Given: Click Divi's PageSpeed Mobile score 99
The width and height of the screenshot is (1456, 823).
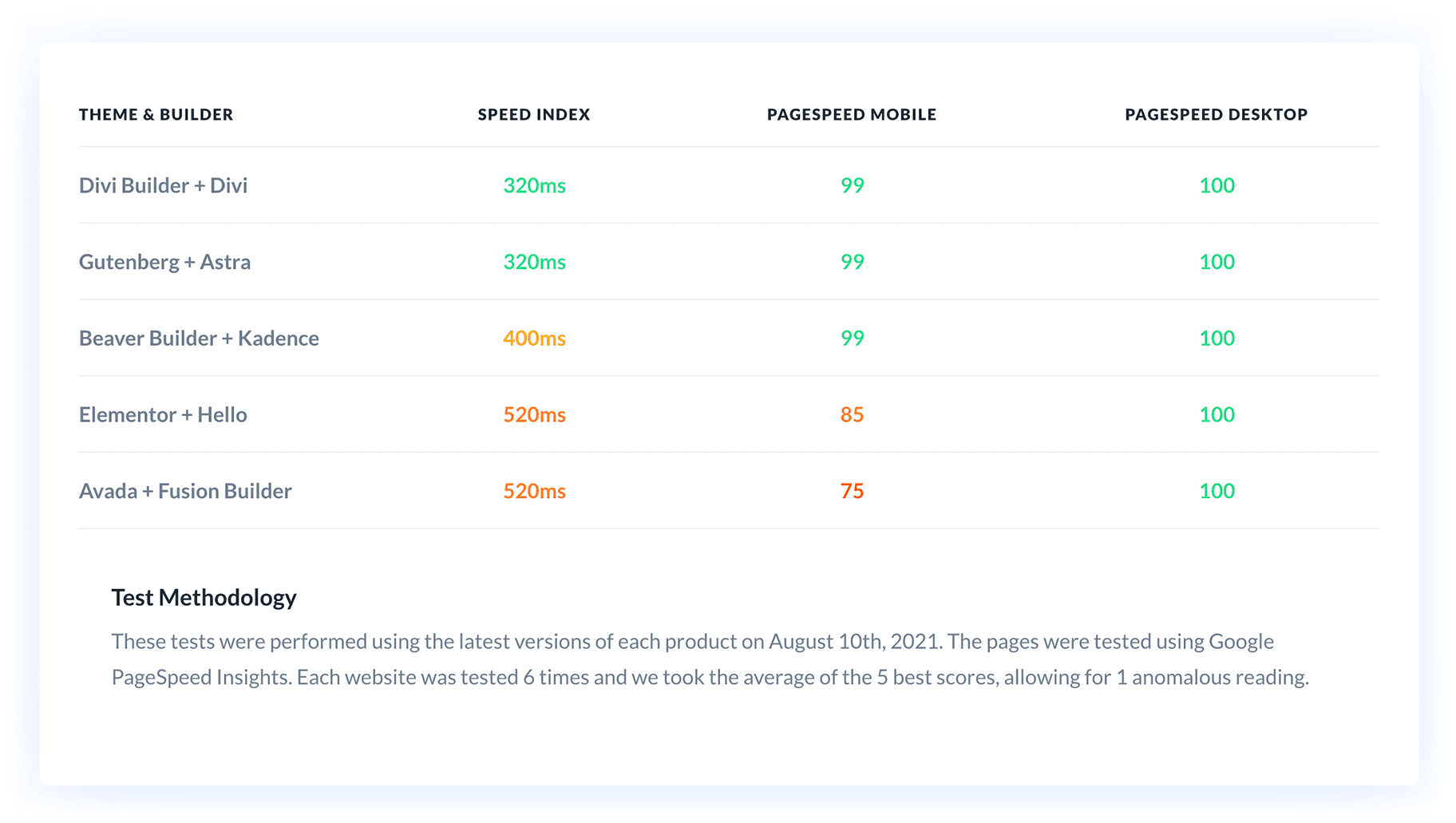Looking at the screenshot, I should click(852, 185).
